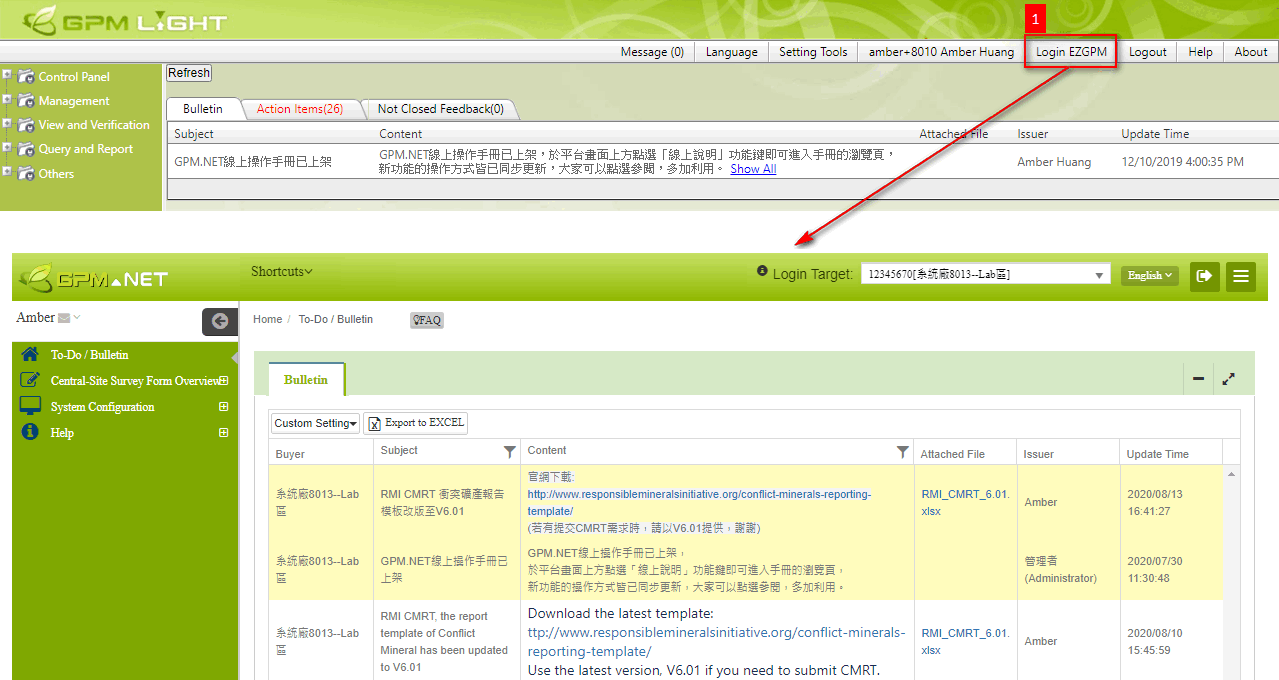Expand the System Configuration submenu

(224, 407)
